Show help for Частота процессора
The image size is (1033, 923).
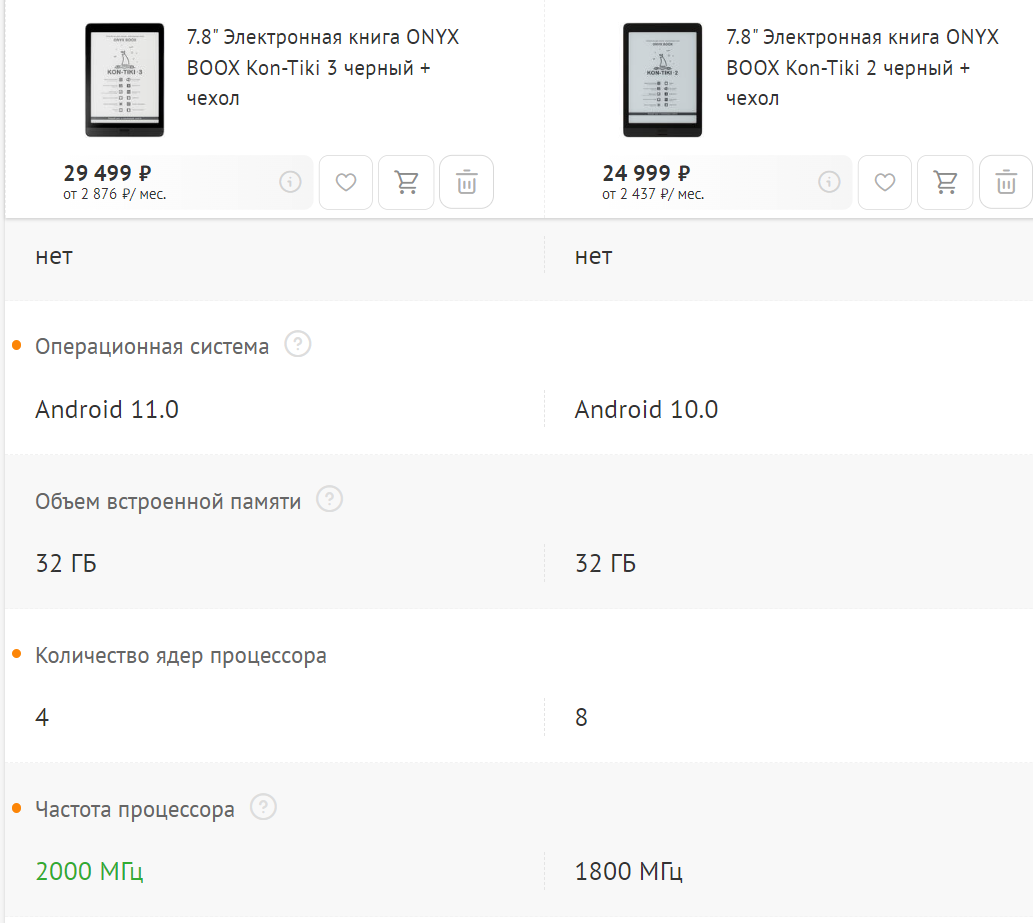tap(264, 807)
